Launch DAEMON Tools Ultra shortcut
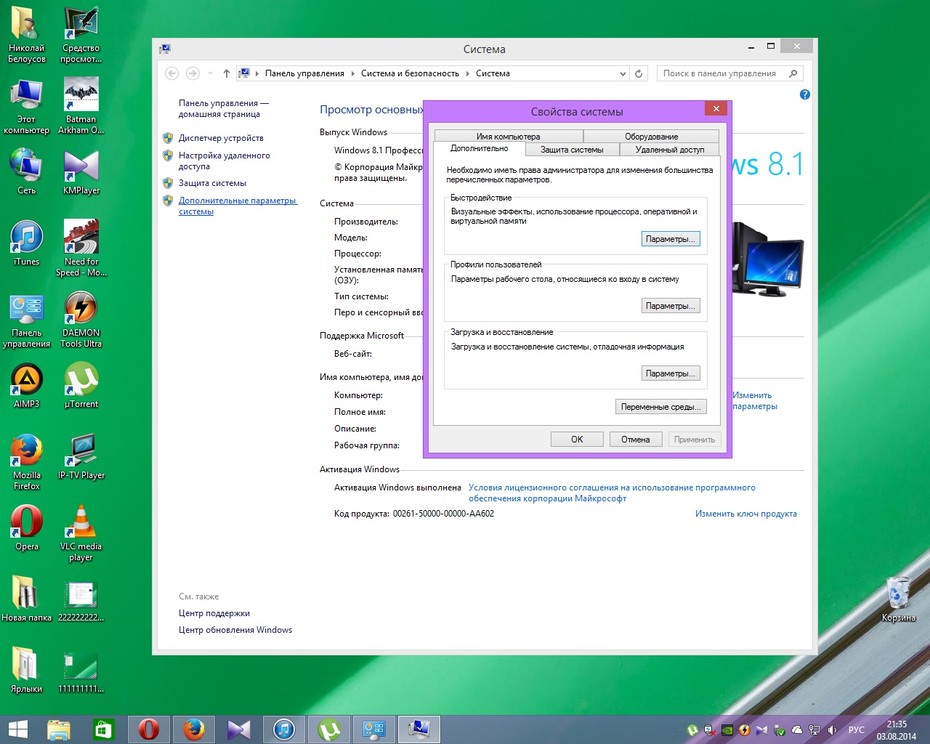Image resolution: width=930 pixels, height=744 pixels. [81, 320]
